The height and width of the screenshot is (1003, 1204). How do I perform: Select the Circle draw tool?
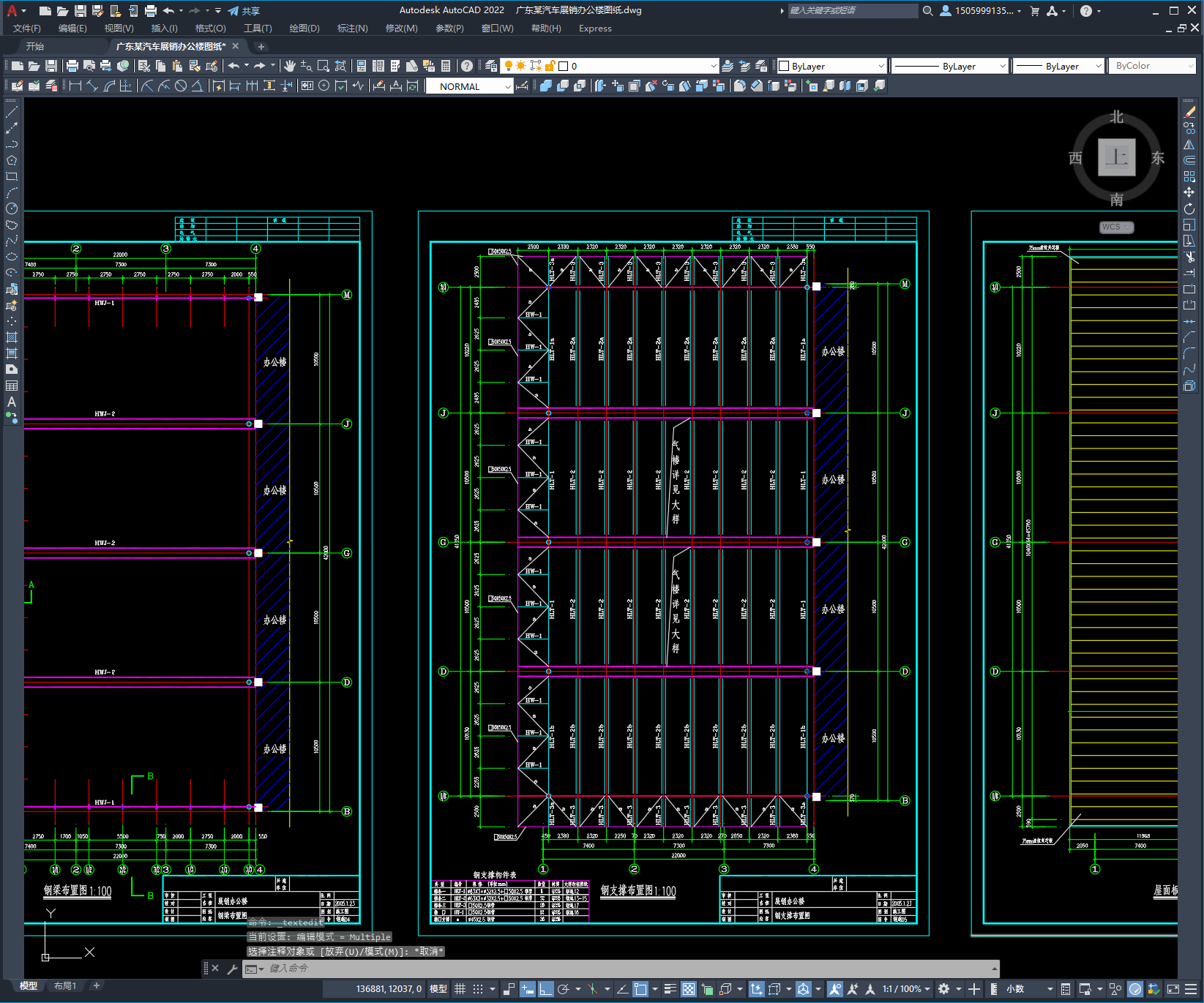pyautogui.click(x=12, y=209)
